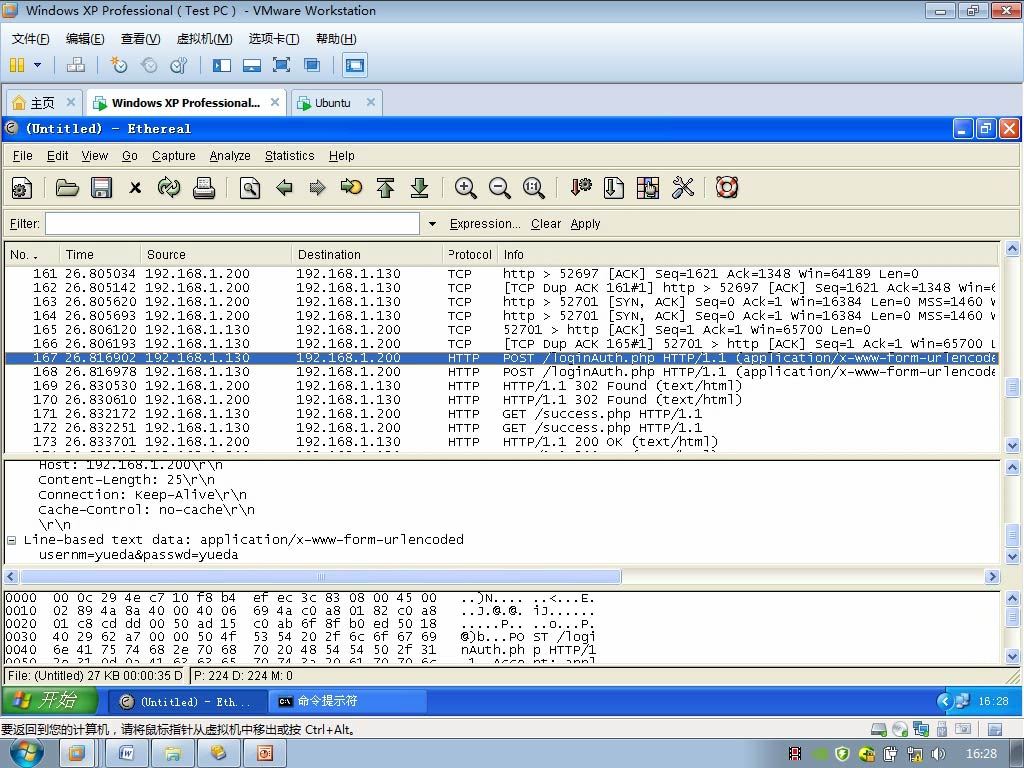Click the Save capture file icon
This screenshot has width=1024, height=768.
[x=101, y=188]
